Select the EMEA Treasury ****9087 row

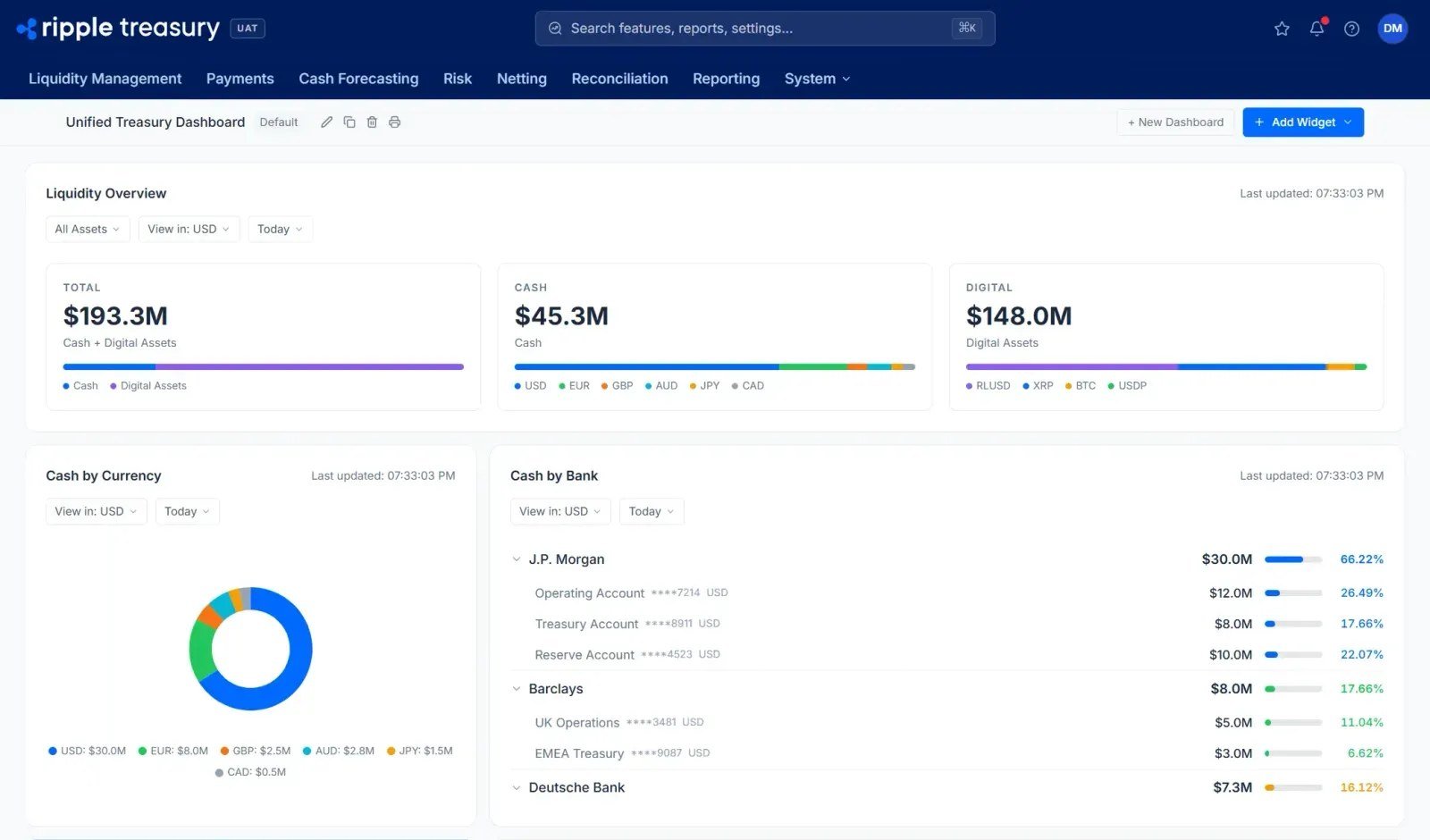[x=946, y=753]
